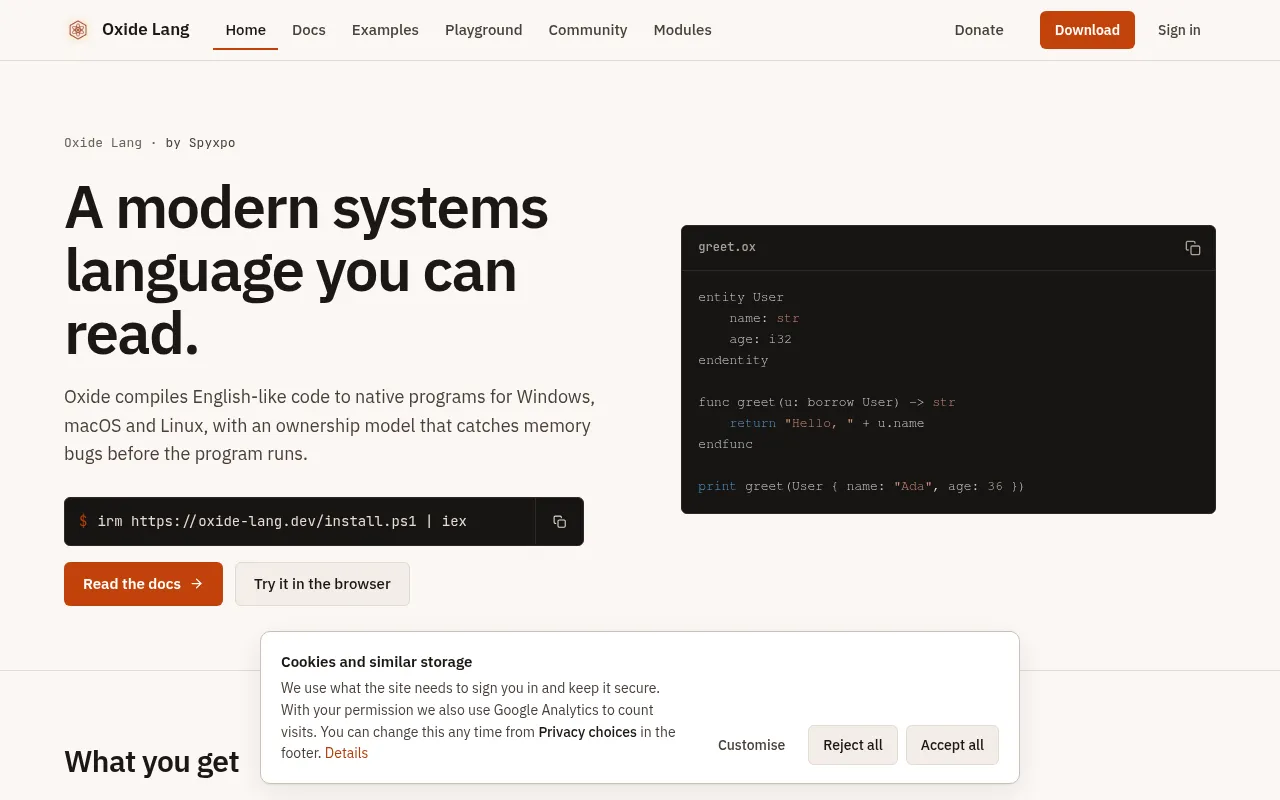Open the Examples nav item

(x=385, y=30)
